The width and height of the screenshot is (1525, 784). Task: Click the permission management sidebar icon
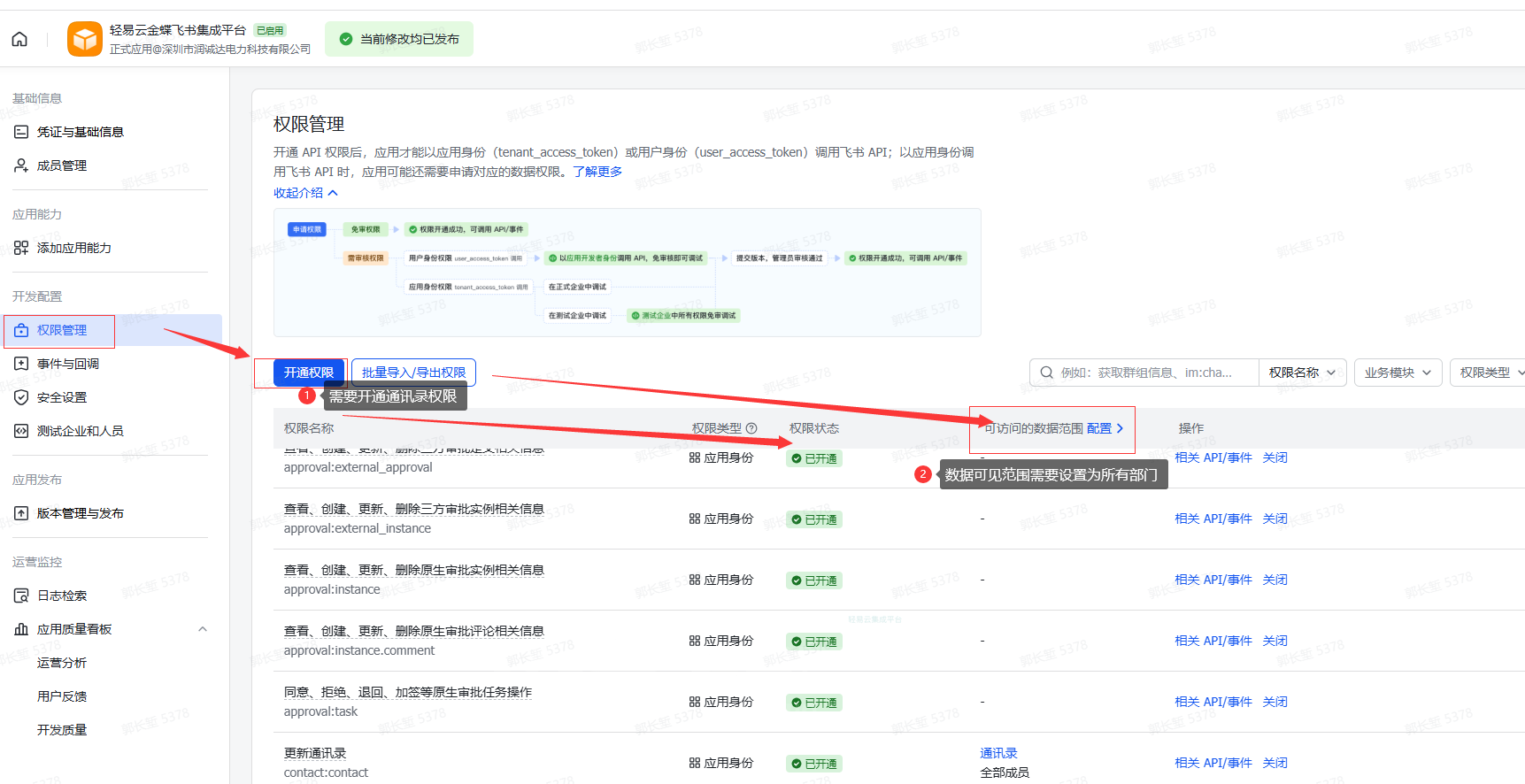click(x=21, y=330)
